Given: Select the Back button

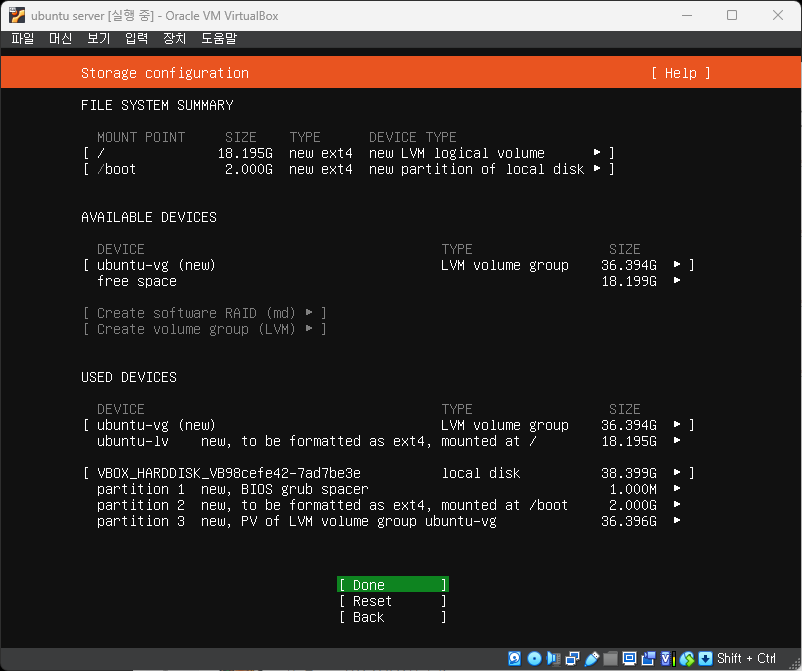Looking at the screenshot, I should (393, 617).
